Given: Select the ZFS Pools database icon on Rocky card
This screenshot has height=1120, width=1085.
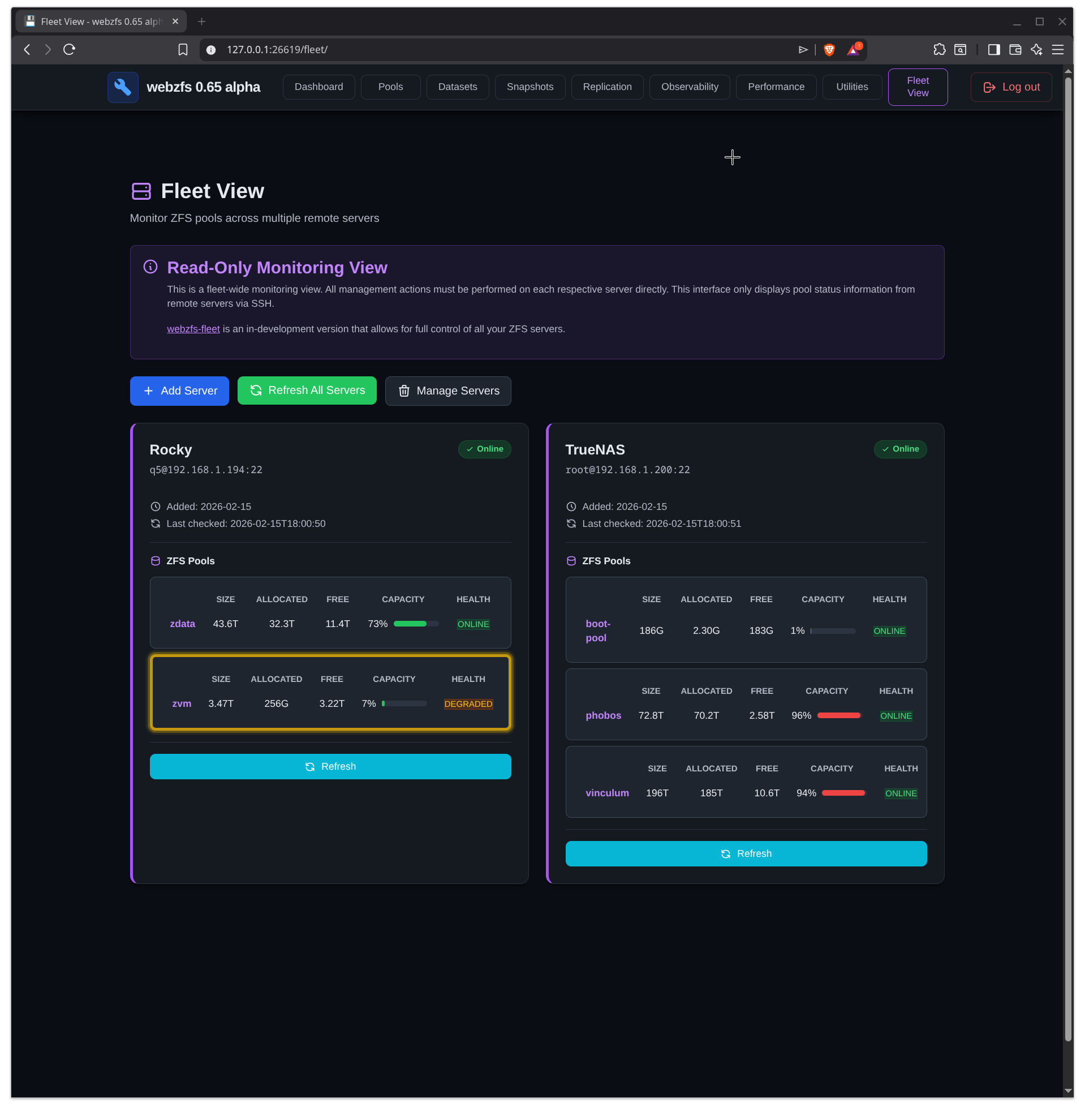Looking at the screenshot, I should 156,561.
